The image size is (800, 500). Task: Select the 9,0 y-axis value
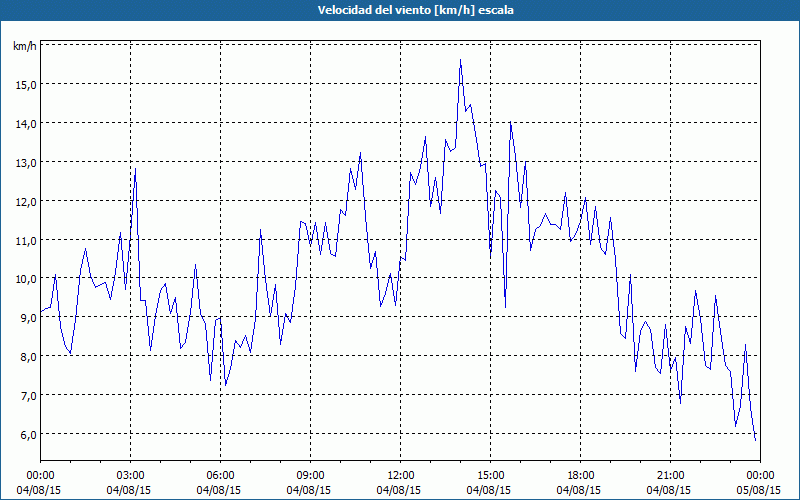point(28,318)
